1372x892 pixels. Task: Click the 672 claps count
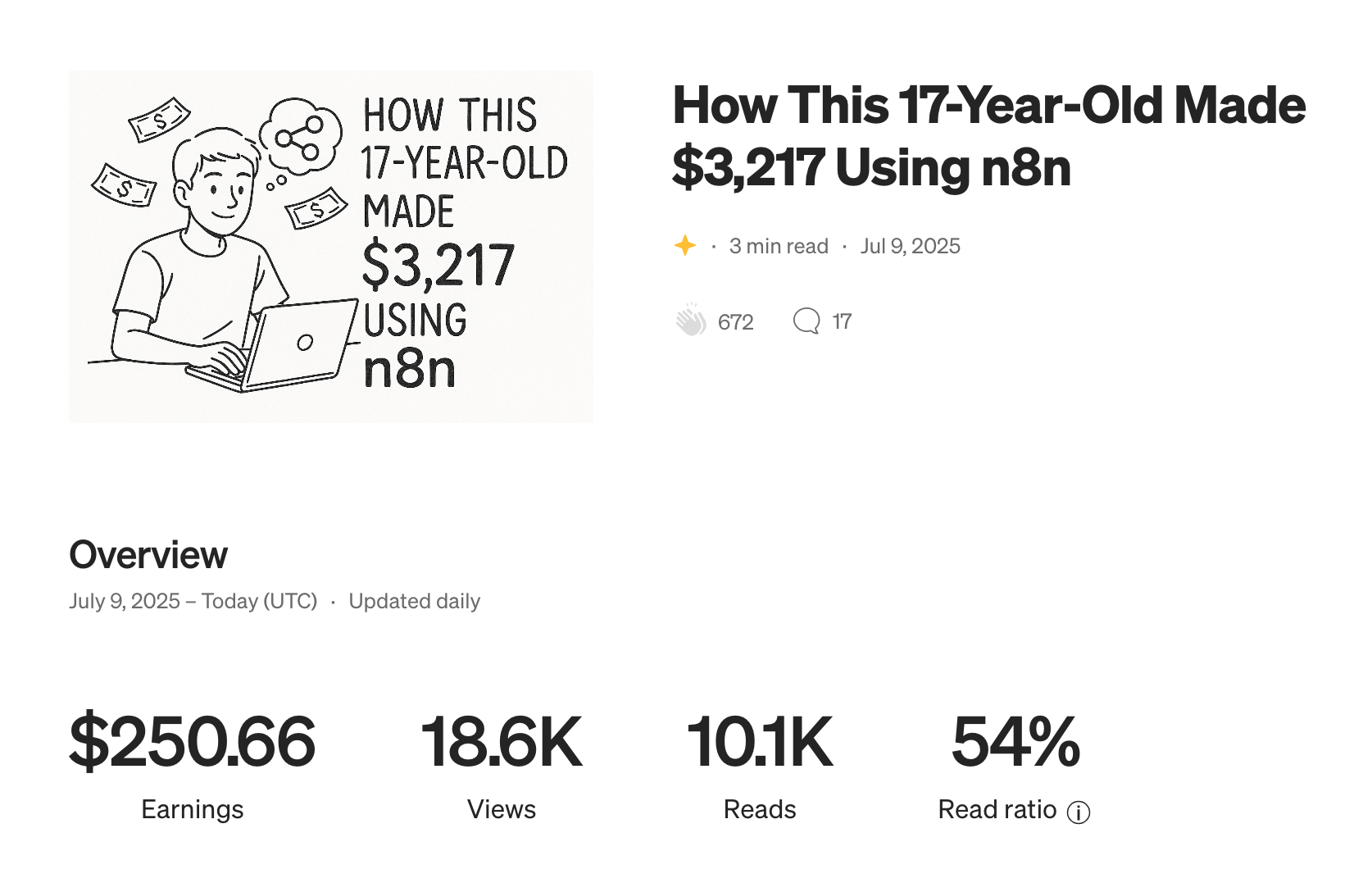(735, 322)
